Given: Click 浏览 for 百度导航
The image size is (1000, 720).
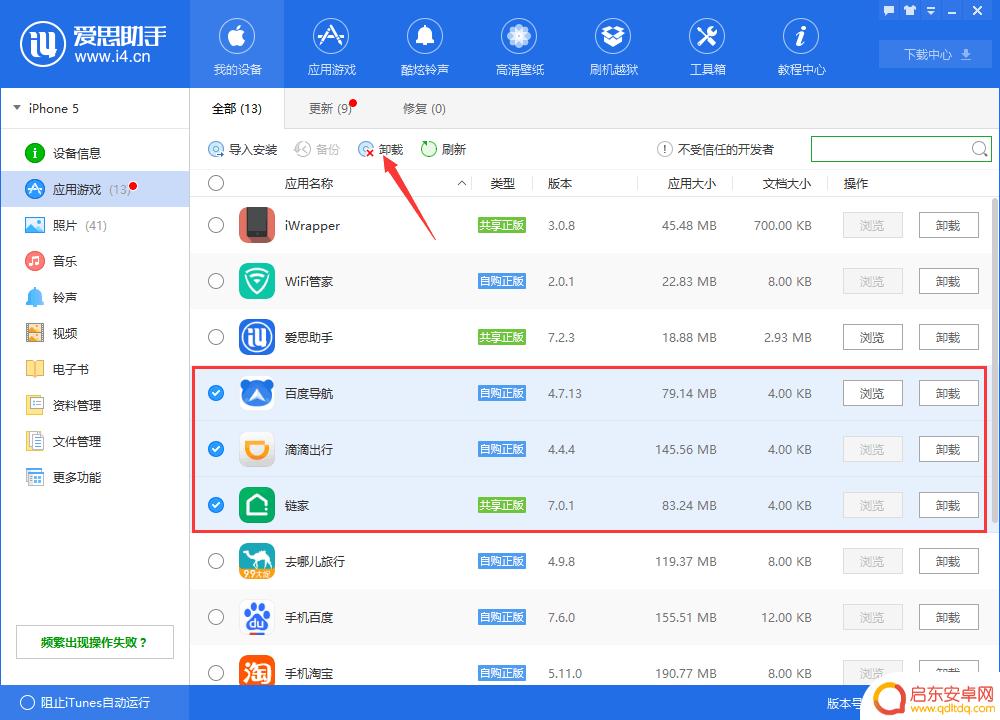Looking at the screenshot, I should pos(872,393).
